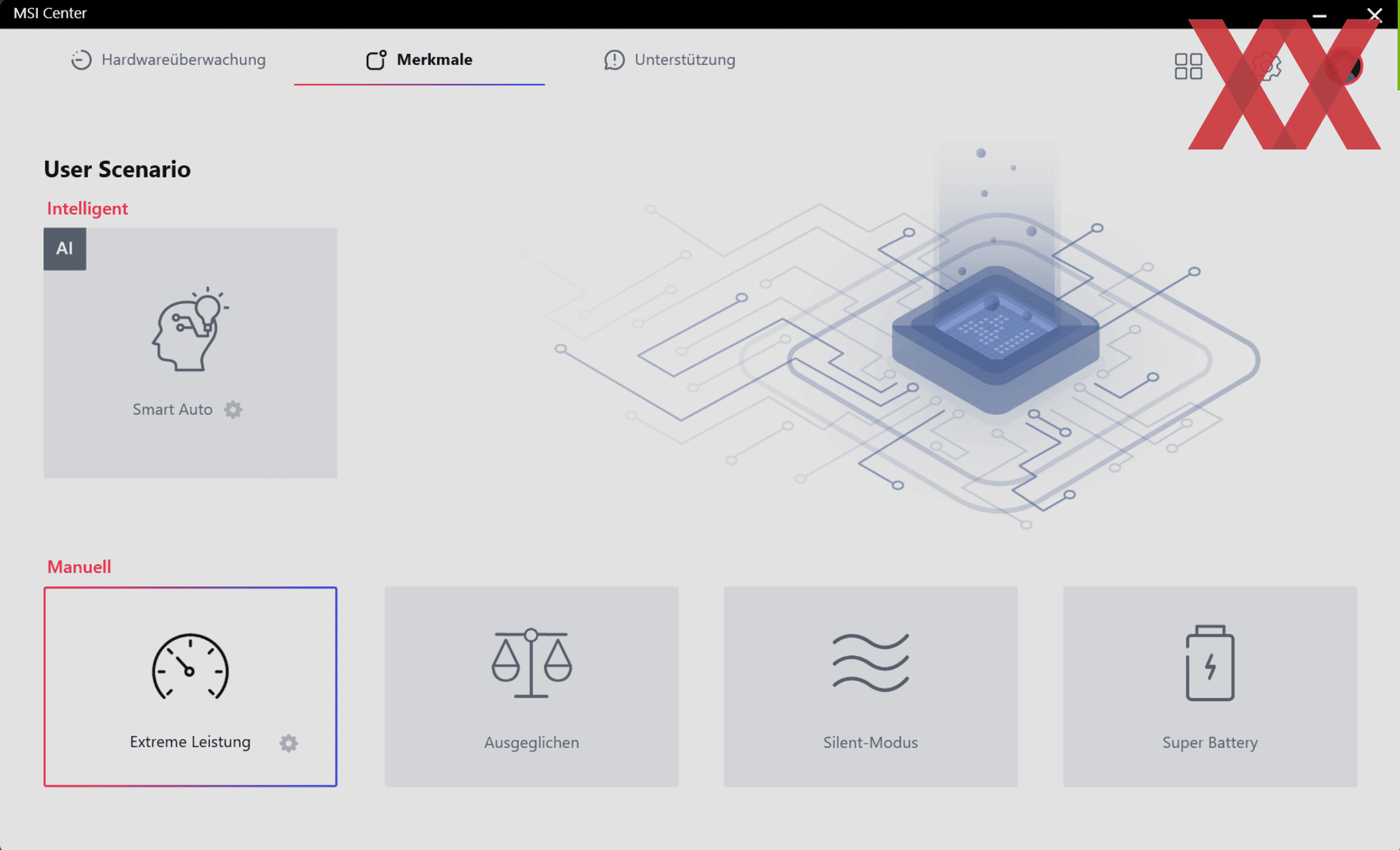Screen dimensions: 1400x850
Task: Open the Unterstützung tab
Action: [x=669, y=60]
